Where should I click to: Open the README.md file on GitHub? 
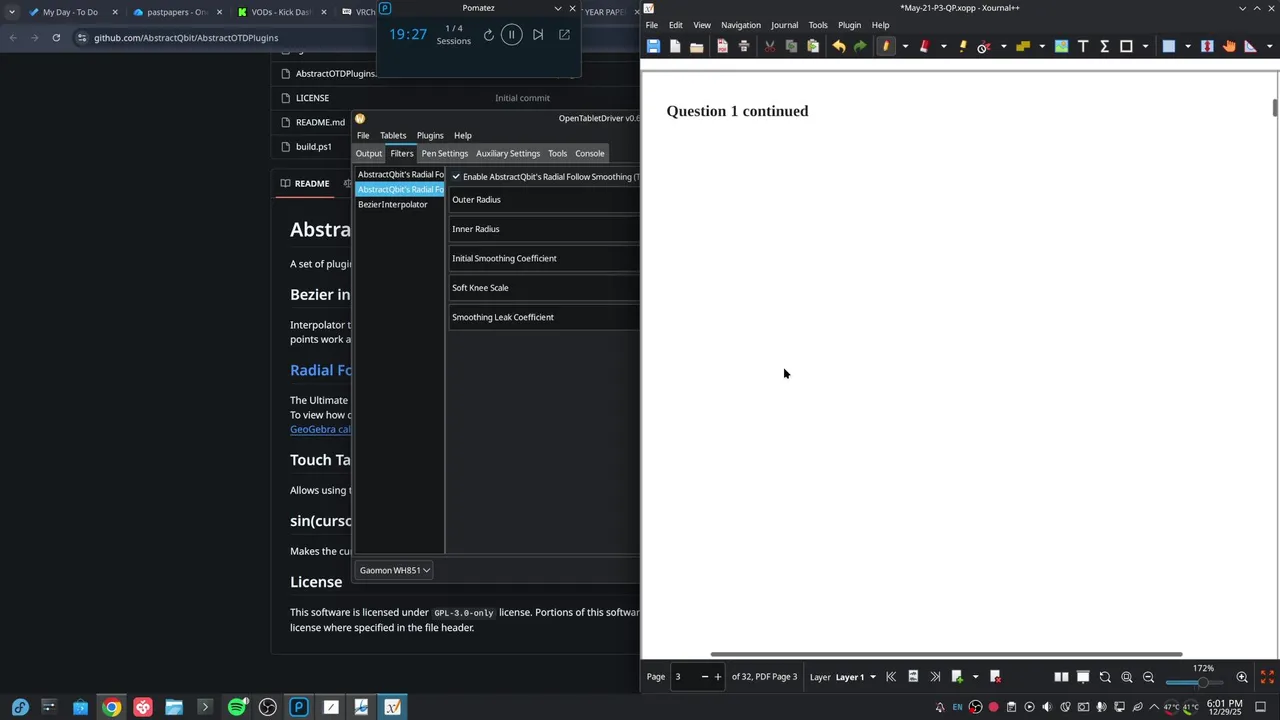(x=320, y=122)
